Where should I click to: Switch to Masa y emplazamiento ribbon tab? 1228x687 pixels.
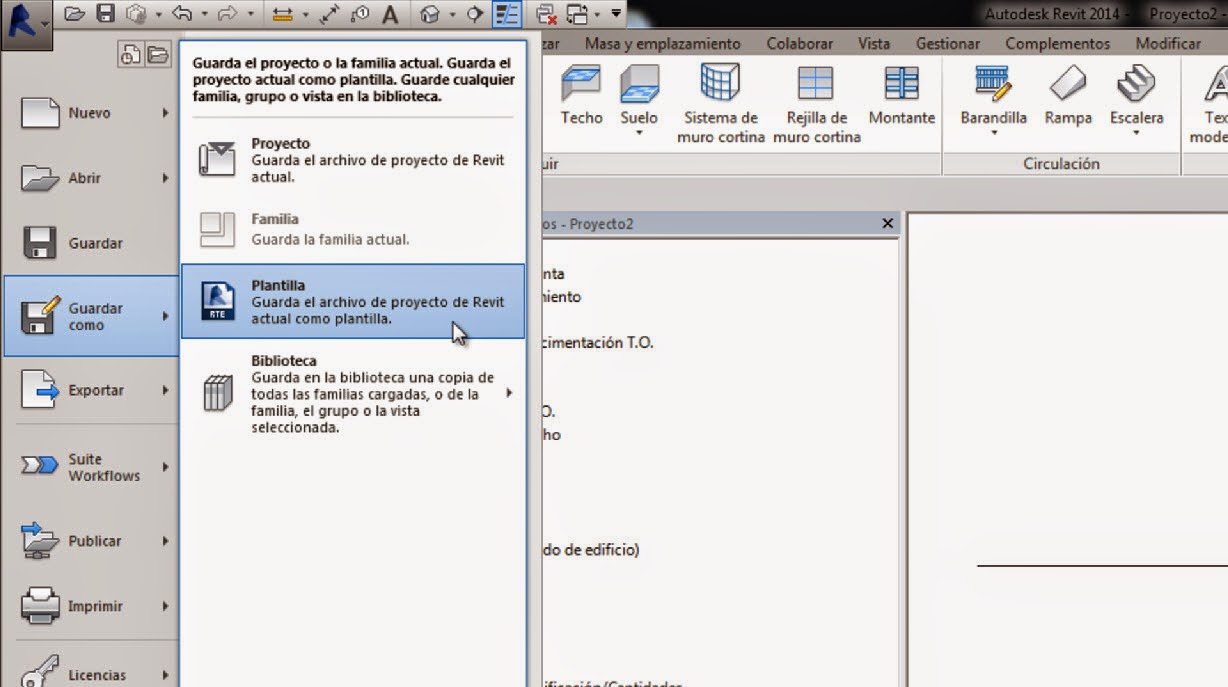click(662, 43)
